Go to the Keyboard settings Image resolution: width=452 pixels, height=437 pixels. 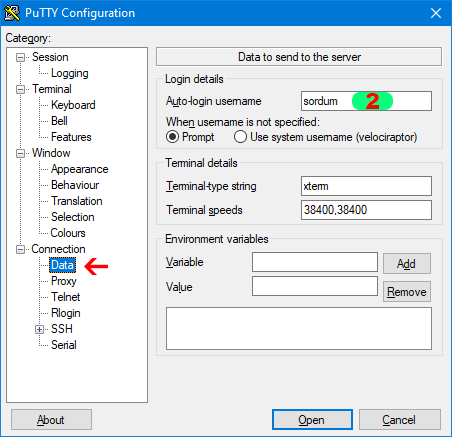(73, 105)
